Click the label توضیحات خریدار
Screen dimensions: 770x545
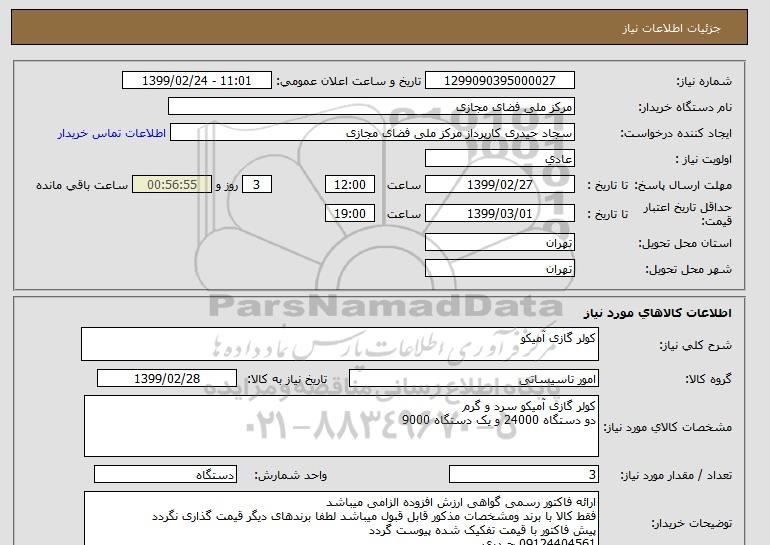(x=692, y=523)
